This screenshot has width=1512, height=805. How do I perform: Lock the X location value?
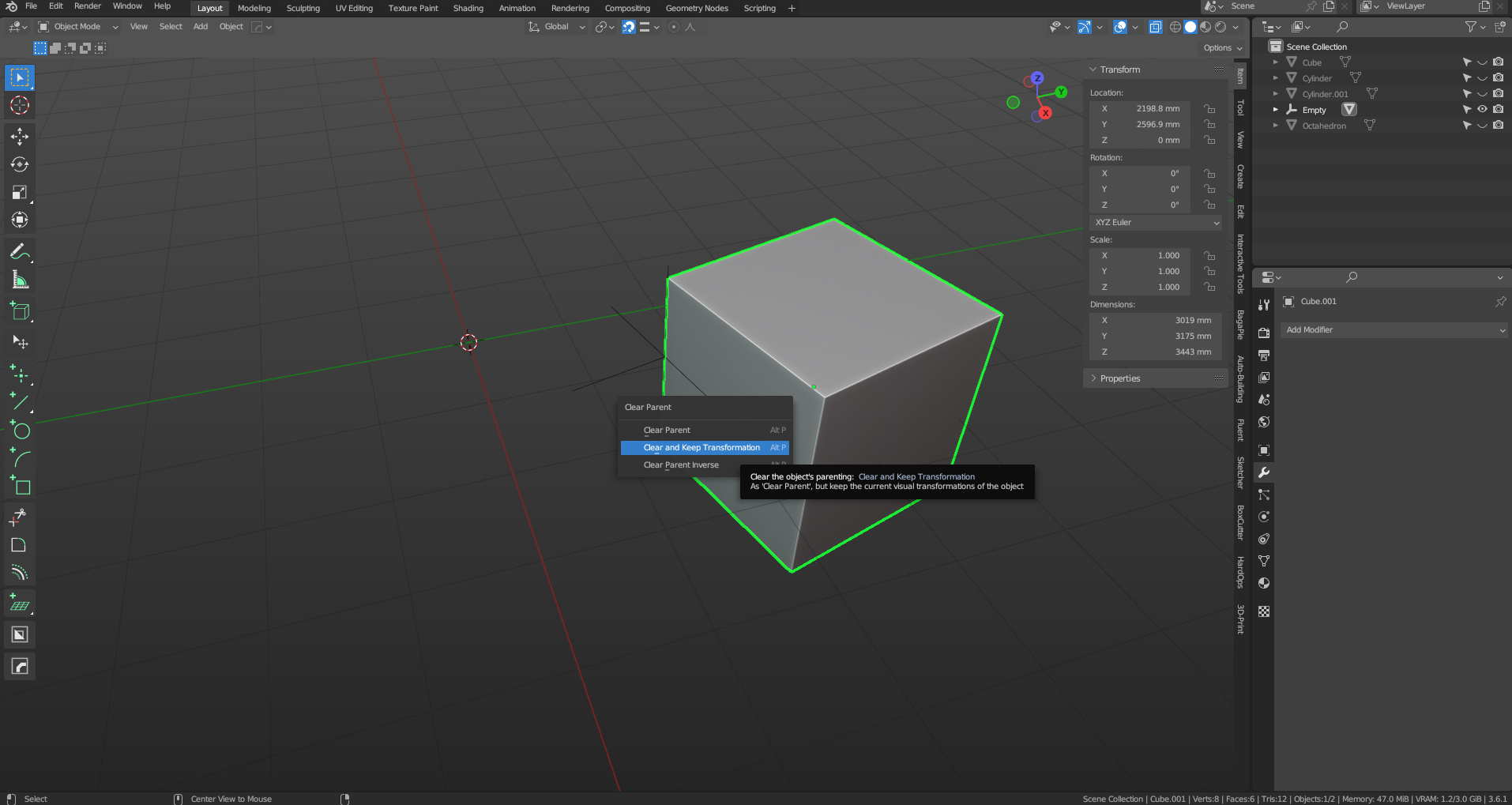(1209, 109)
